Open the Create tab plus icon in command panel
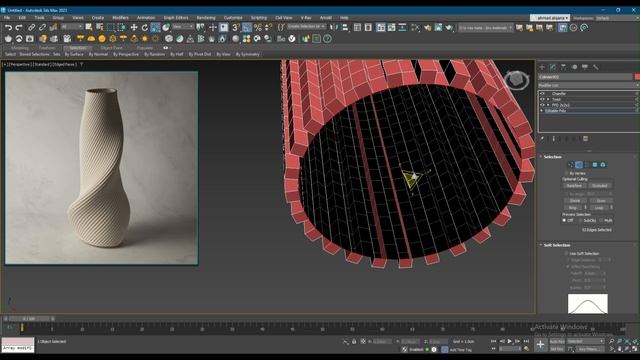The width and height of the screenshot is (640, 360). [x=542, y=67]
